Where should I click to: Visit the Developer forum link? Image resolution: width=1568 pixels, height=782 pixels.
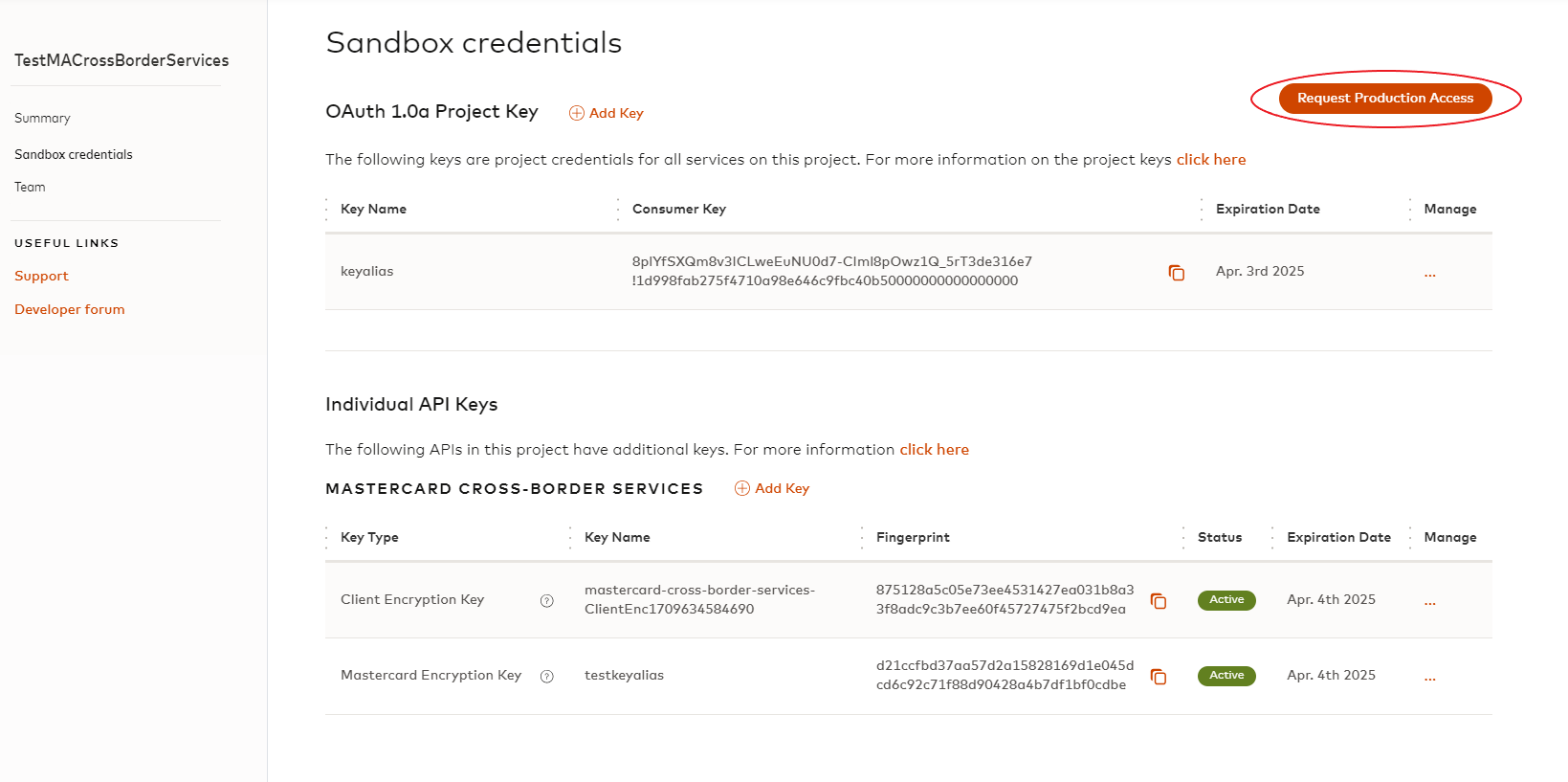click(70, 309)
